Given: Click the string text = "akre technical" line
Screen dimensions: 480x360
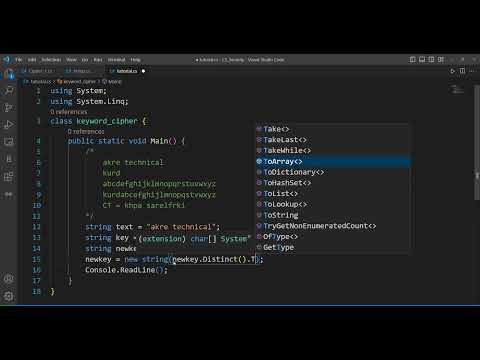Looking at the screenshot, I should pos(153,227).
